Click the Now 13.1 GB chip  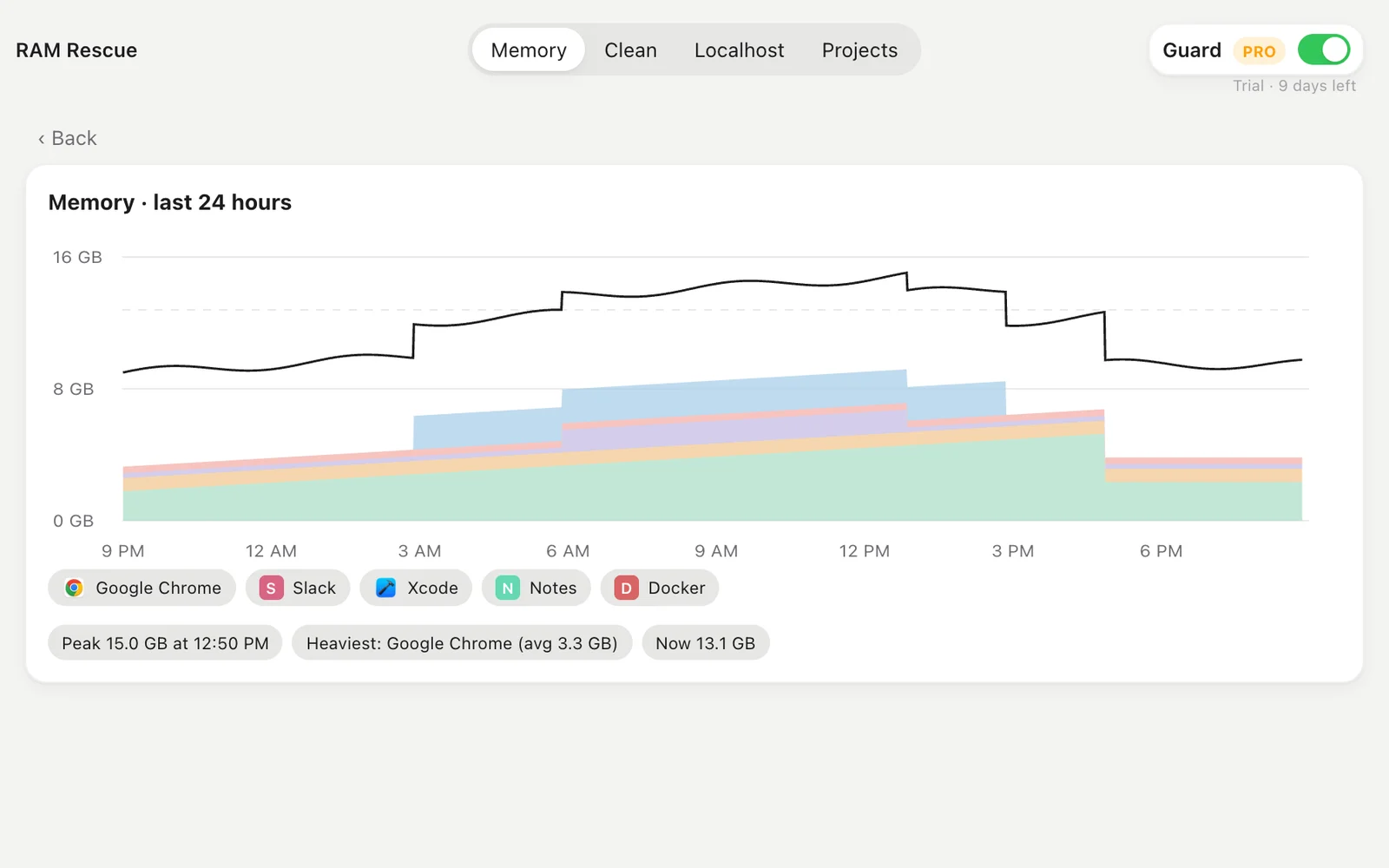(706, 643)
